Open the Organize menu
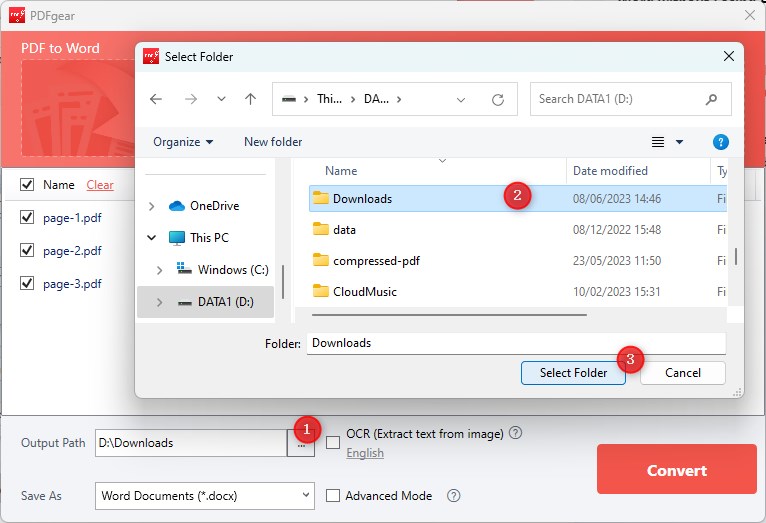The image size is (766, 523). pos(183,142)
